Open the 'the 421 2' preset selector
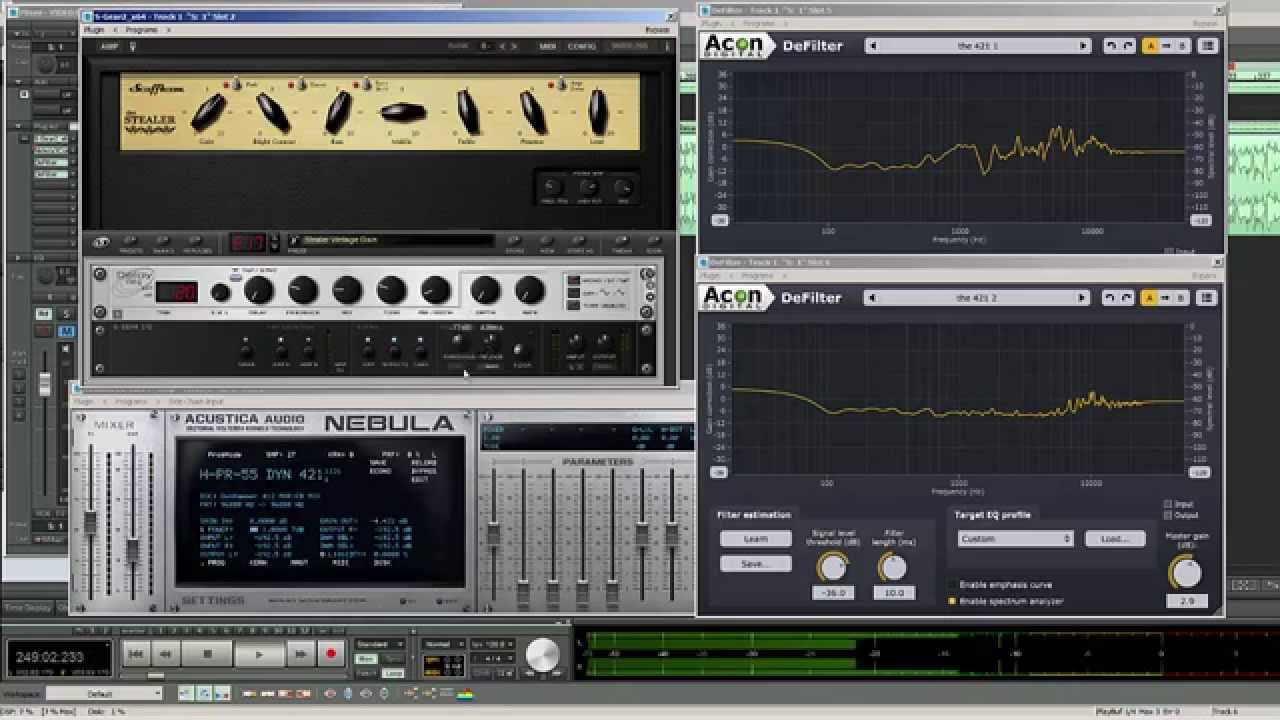Image resolution: width=1280 pixels, height=720 pixels. coord(977,298)
